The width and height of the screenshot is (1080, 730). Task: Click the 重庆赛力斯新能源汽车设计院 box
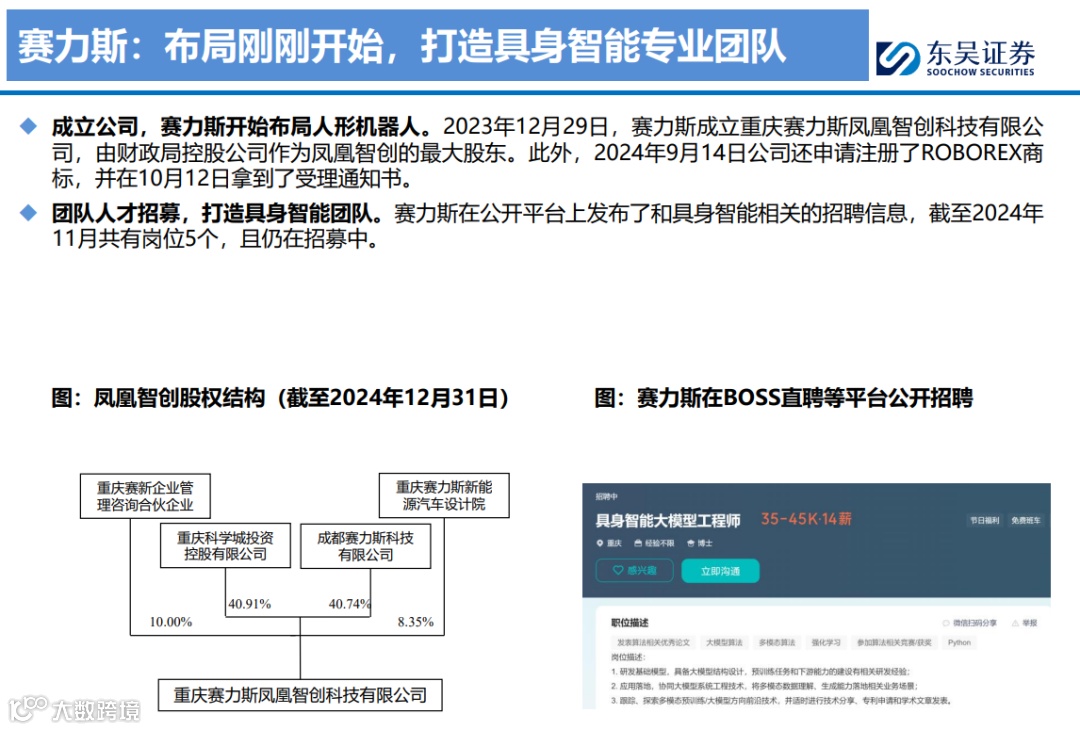[x=444, y=495]
